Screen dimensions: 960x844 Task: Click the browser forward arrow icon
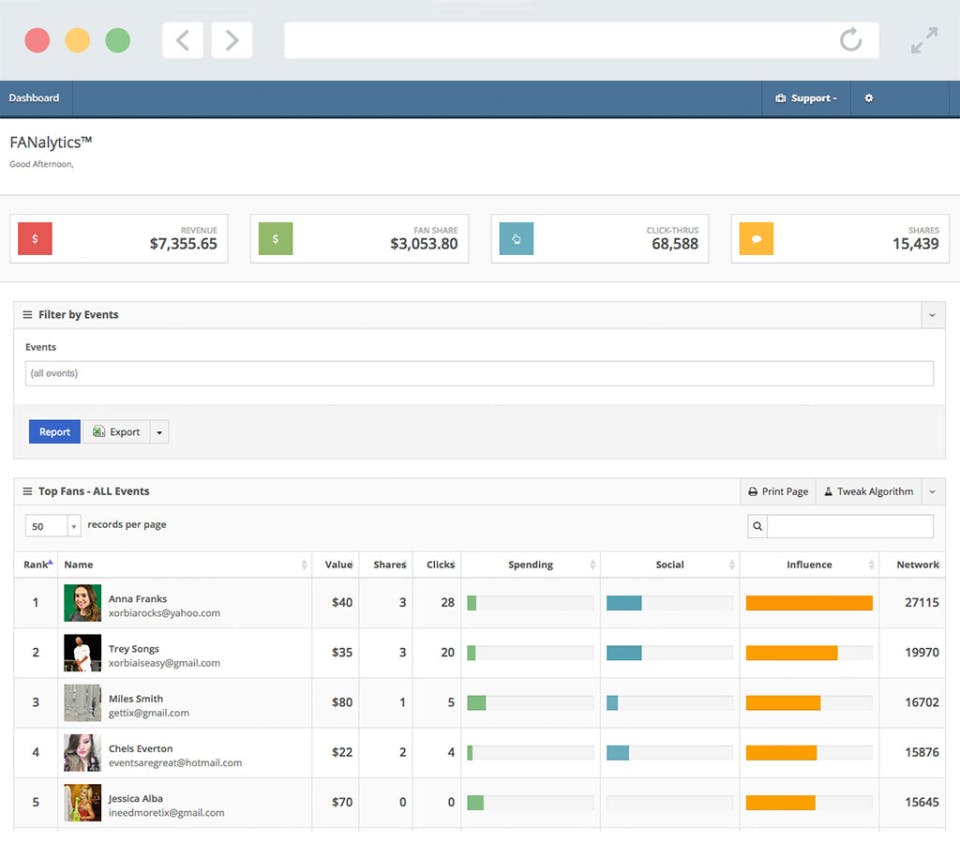click(x=231, y=40)
